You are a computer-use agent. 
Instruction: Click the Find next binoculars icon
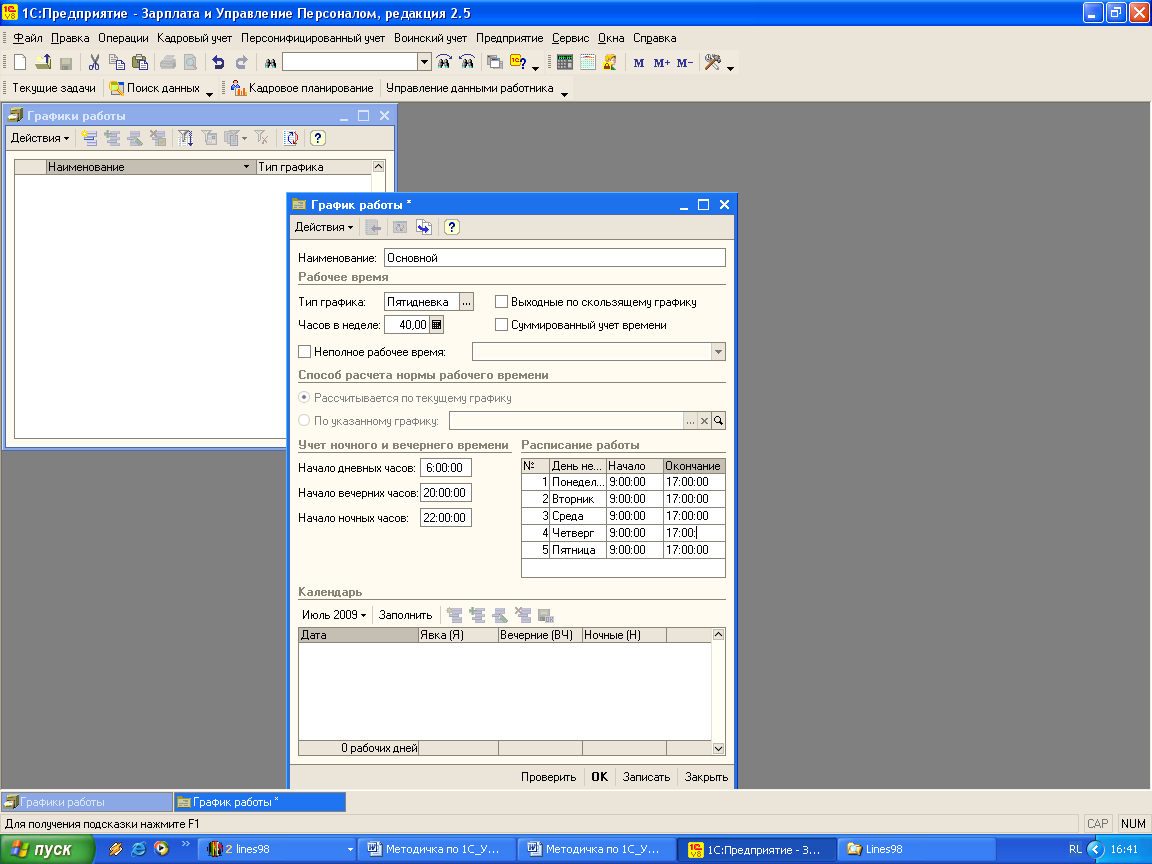coord(444,62)
